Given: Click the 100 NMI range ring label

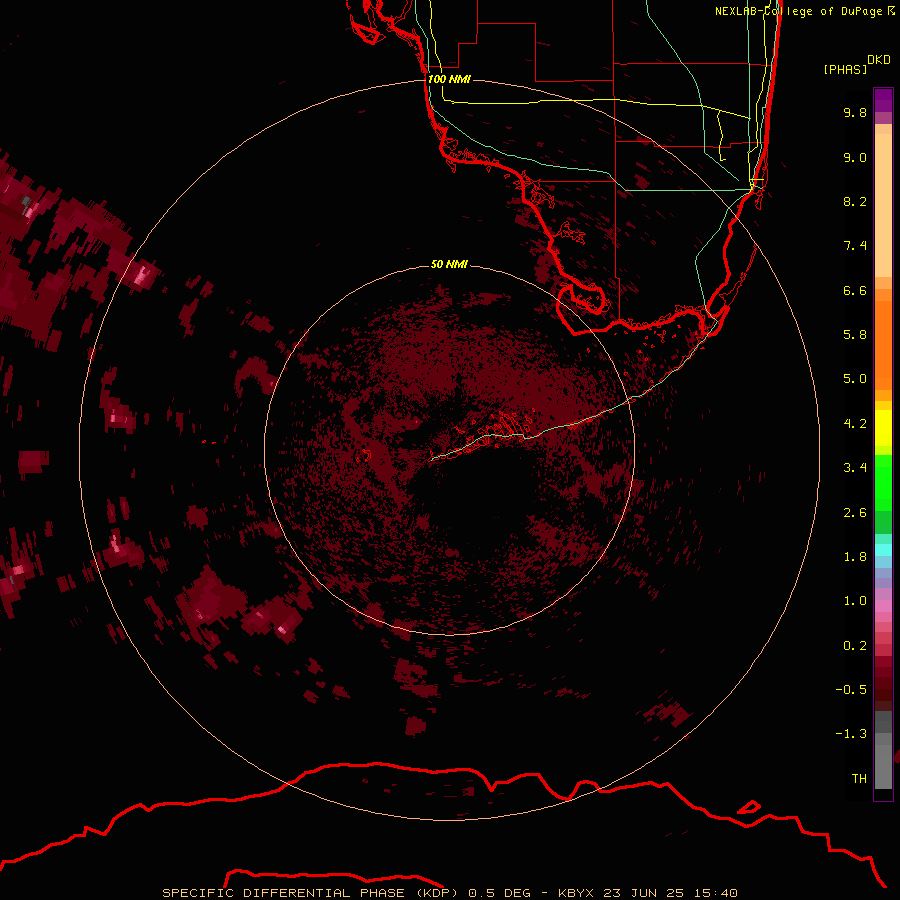Looking at the screenshot, I should (449, 79).
